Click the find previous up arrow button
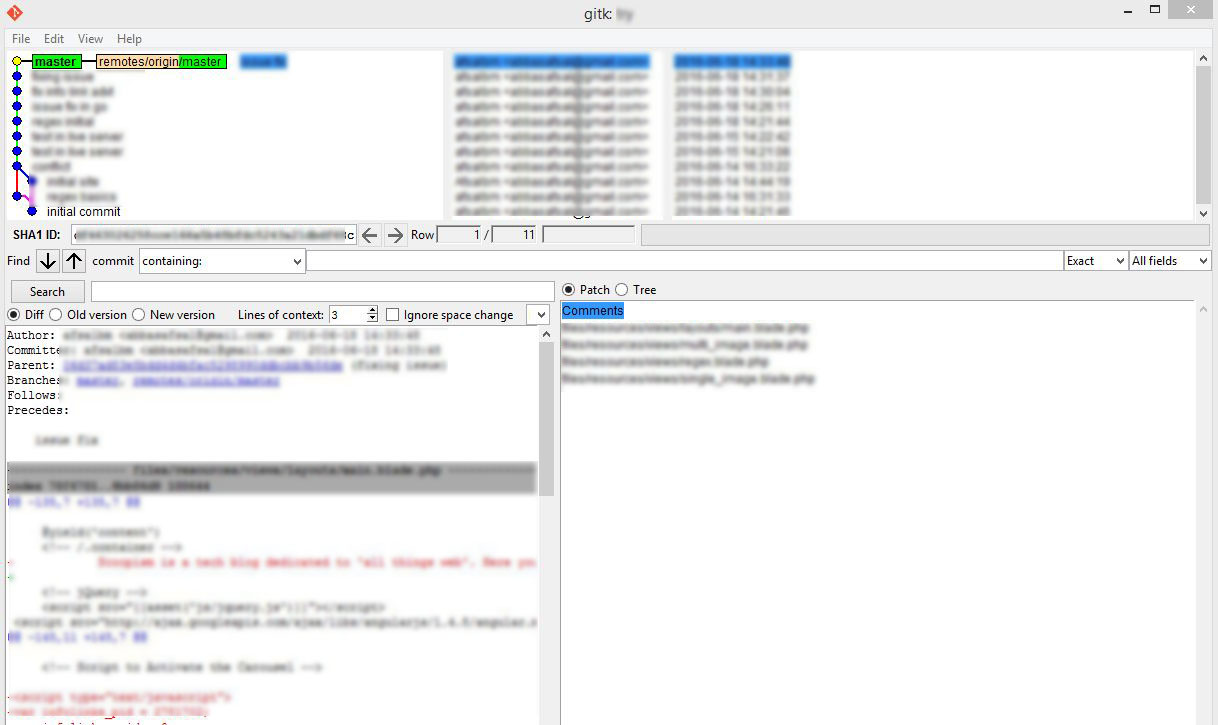 pyautogui.click(x=74, y=261)
